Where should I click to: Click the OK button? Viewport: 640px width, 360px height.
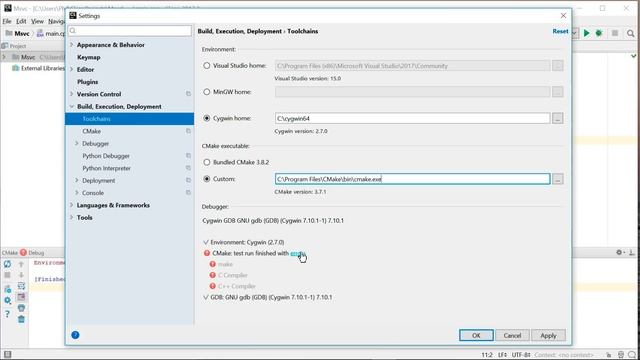tap(476, 336)
